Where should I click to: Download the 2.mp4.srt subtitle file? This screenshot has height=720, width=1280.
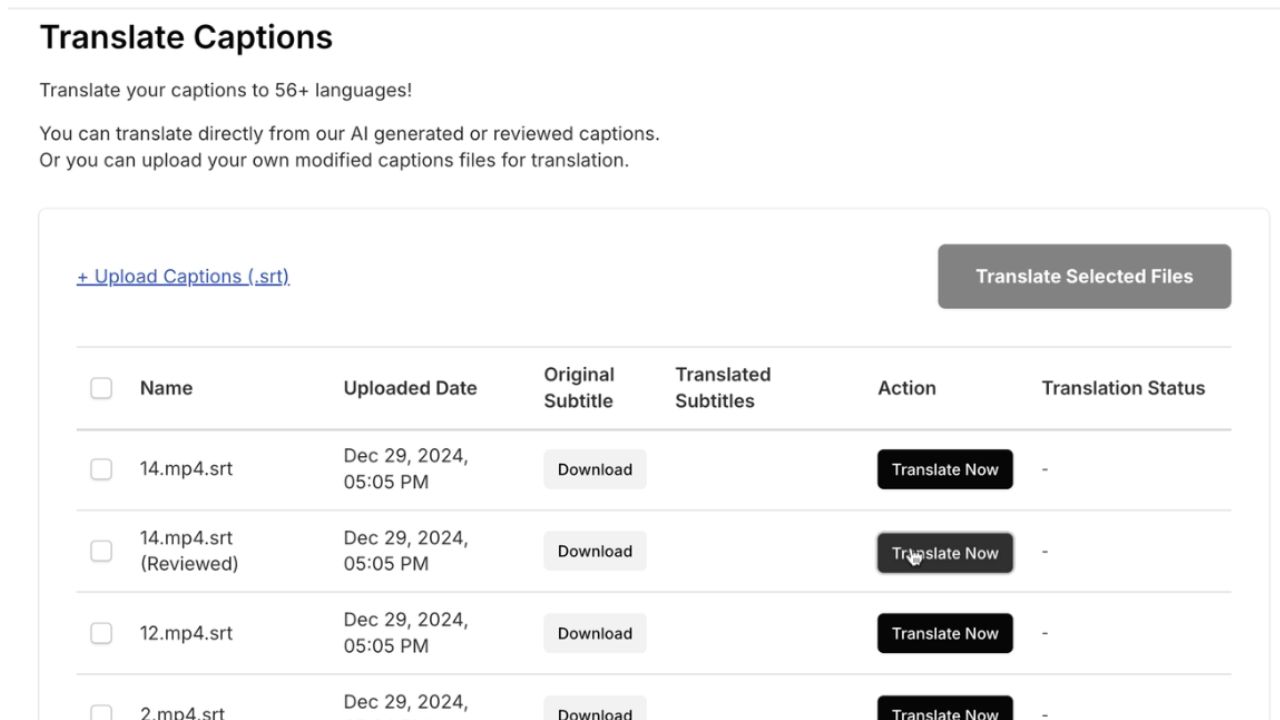coord(595,712)
